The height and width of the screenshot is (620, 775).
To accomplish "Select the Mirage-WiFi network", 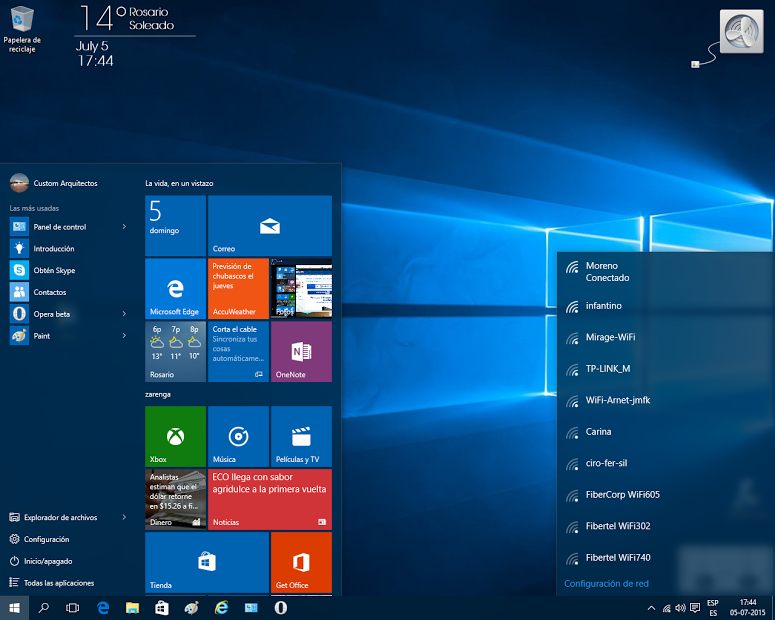I will (665, 337).
